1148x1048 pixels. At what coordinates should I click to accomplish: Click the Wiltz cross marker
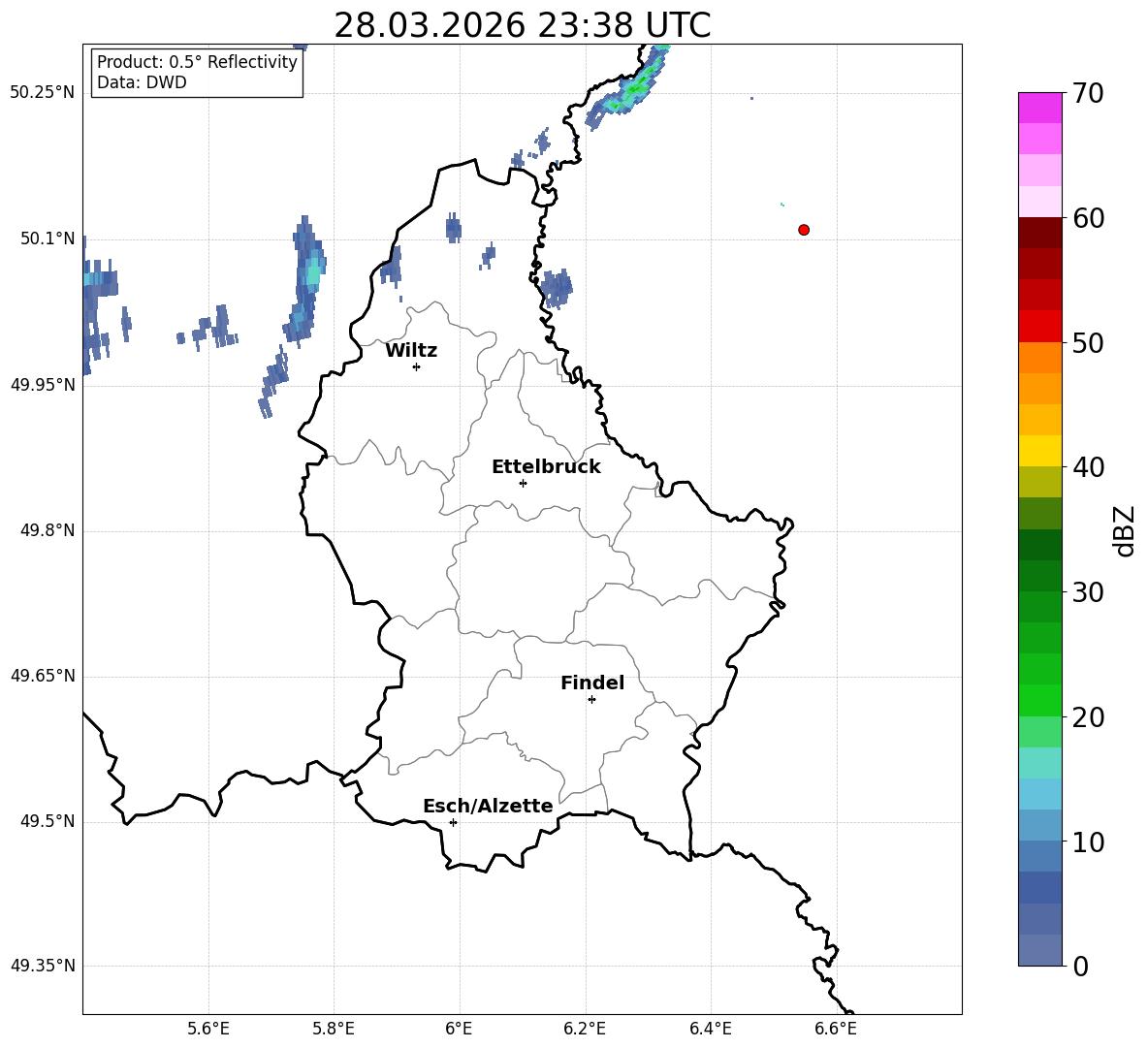point(416,366)
